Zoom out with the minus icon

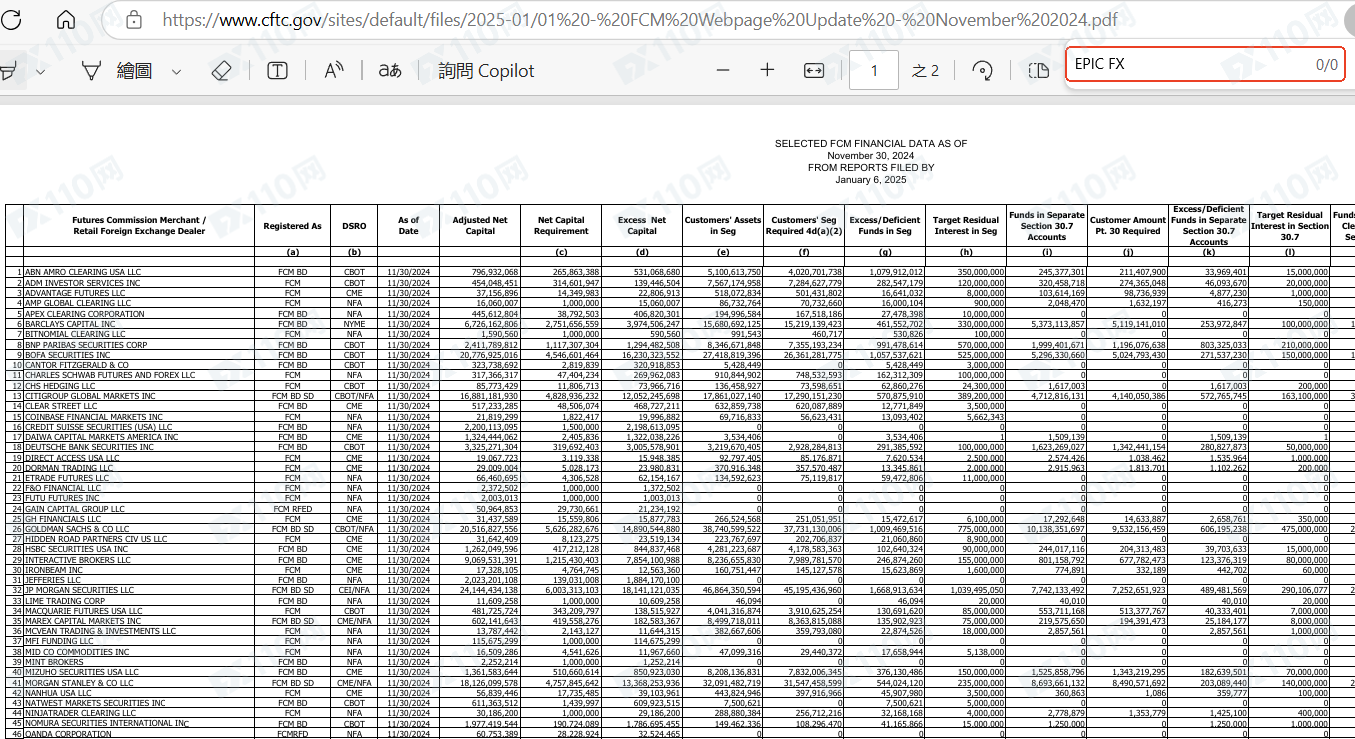[x=723, y=70]
